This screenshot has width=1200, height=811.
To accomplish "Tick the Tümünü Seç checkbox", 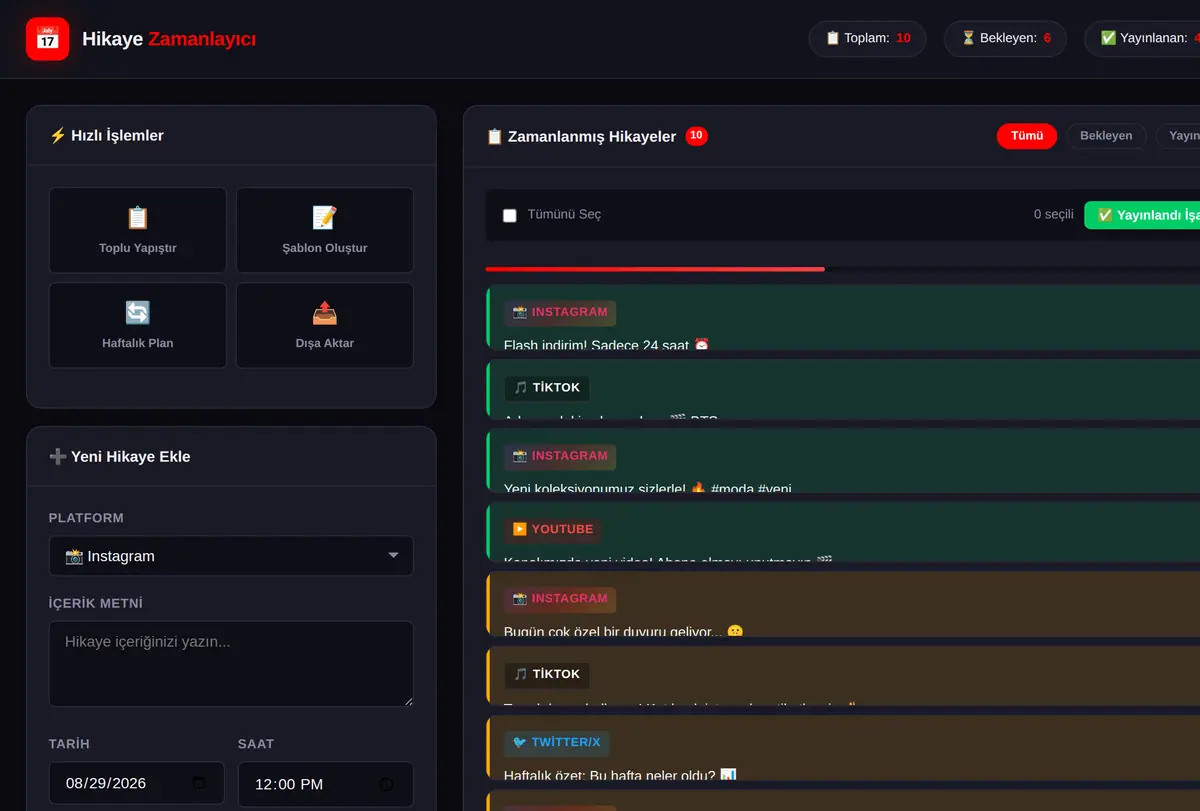I will [510, 215].
